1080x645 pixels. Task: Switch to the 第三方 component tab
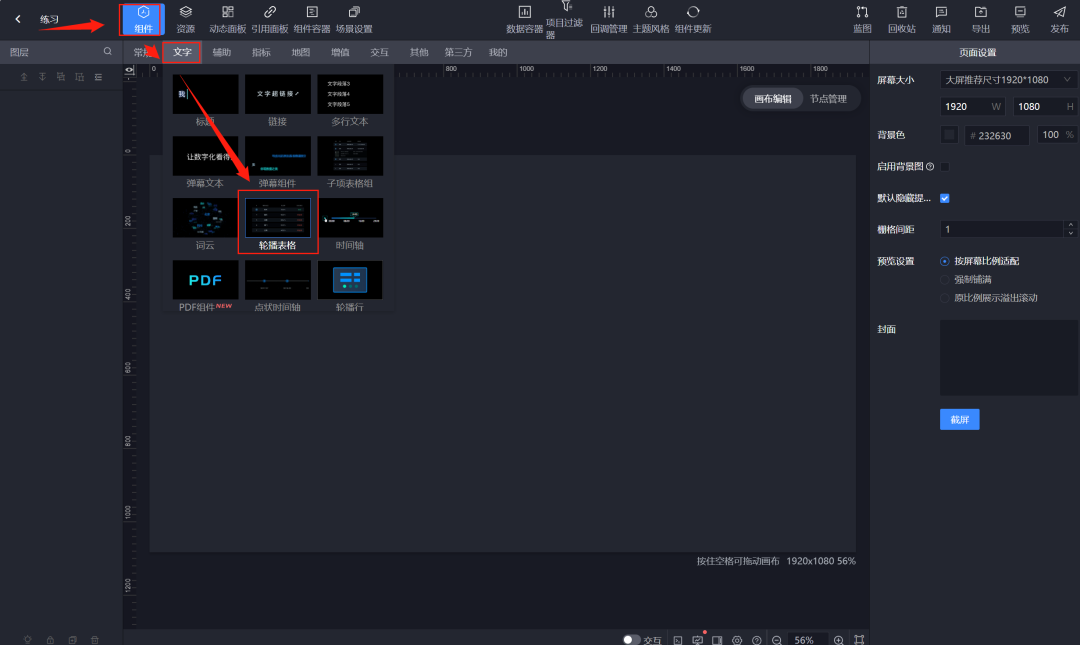pyautogui.click(x=458, y=52)
